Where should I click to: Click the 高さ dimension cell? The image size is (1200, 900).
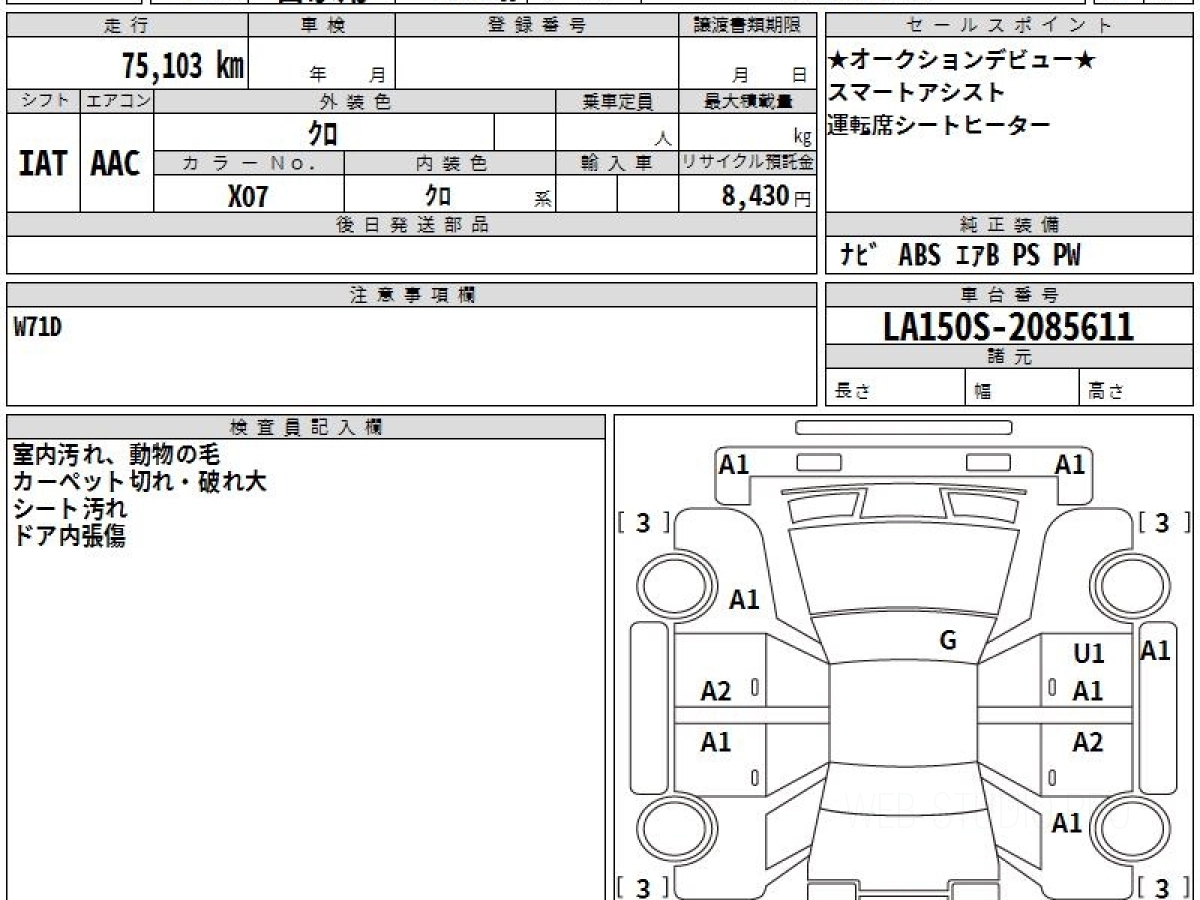pyautogui.click(x=1137, y=390)
